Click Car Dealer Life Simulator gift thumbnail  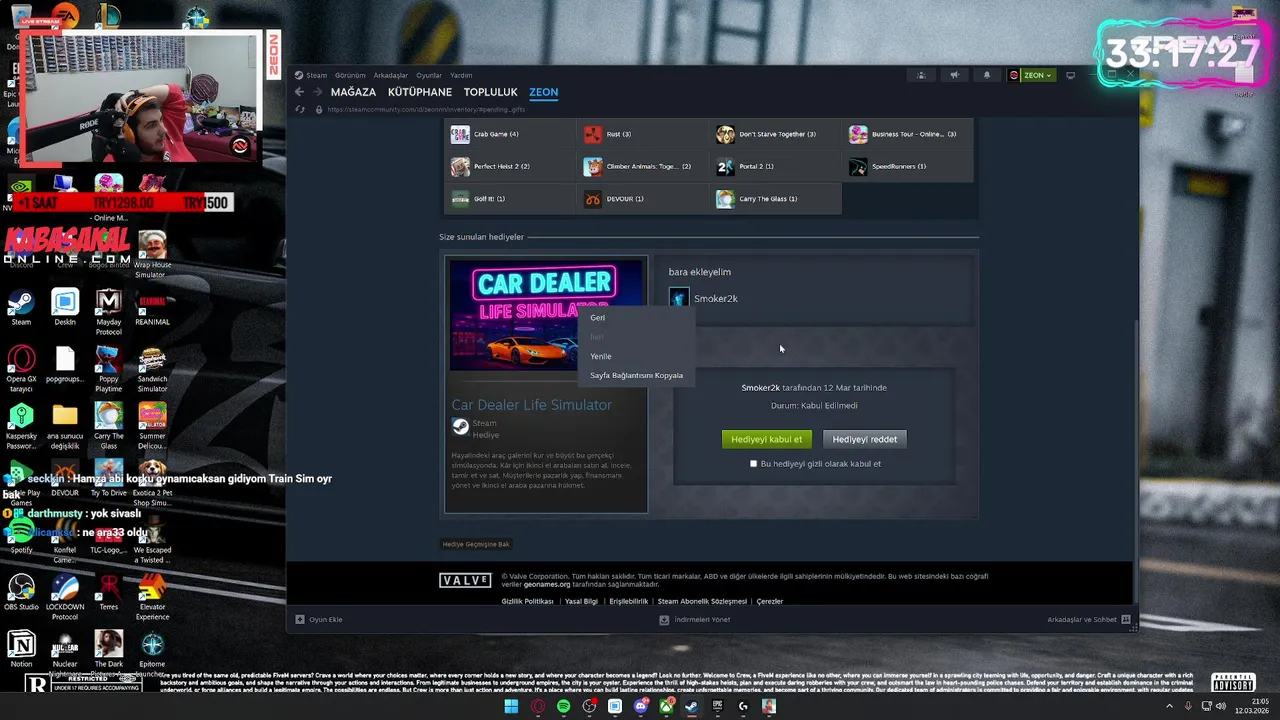tap(546, 315)
